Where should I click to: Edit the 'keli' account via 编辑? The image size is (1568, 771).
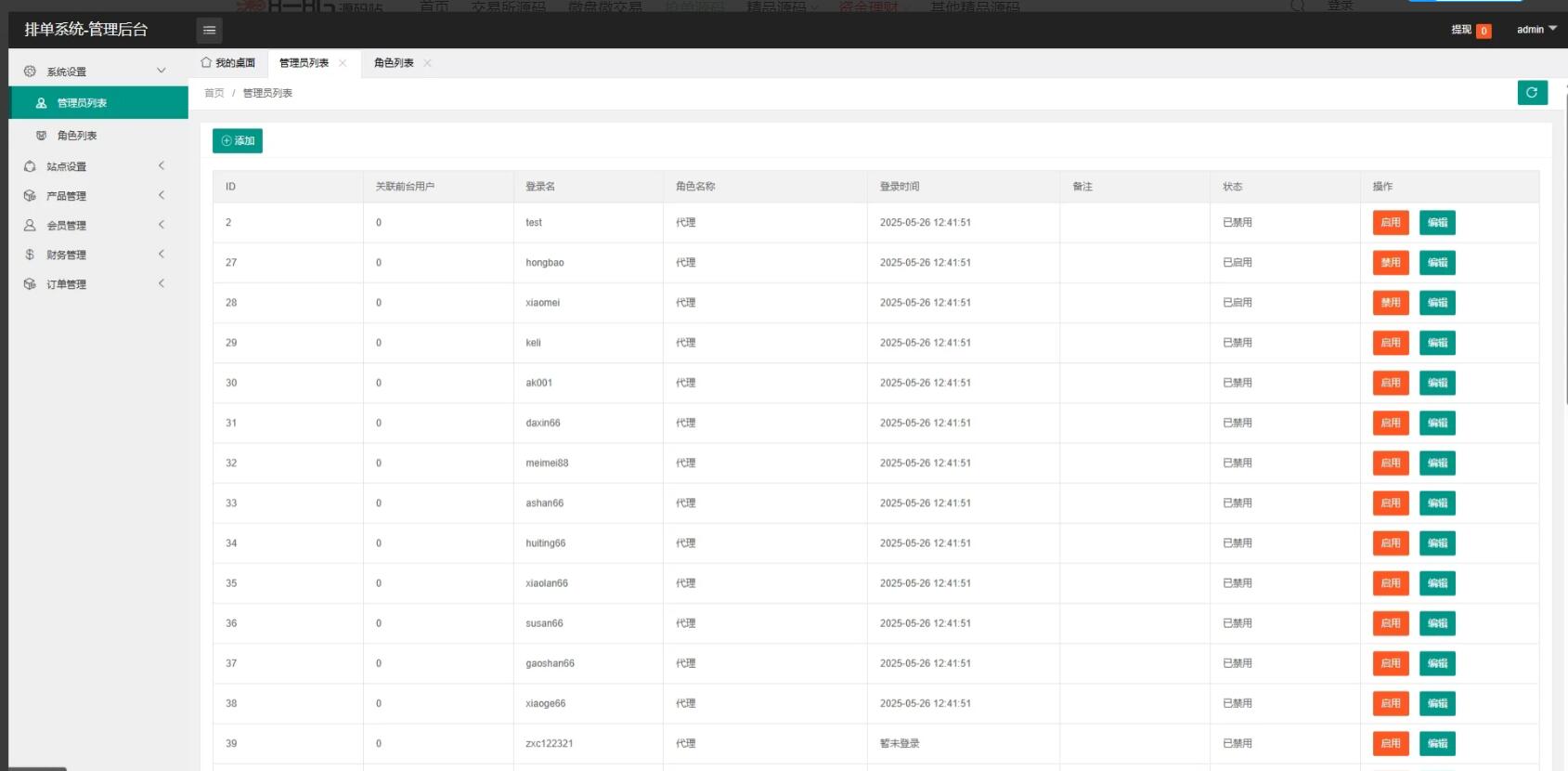[x=1436, y=343]
